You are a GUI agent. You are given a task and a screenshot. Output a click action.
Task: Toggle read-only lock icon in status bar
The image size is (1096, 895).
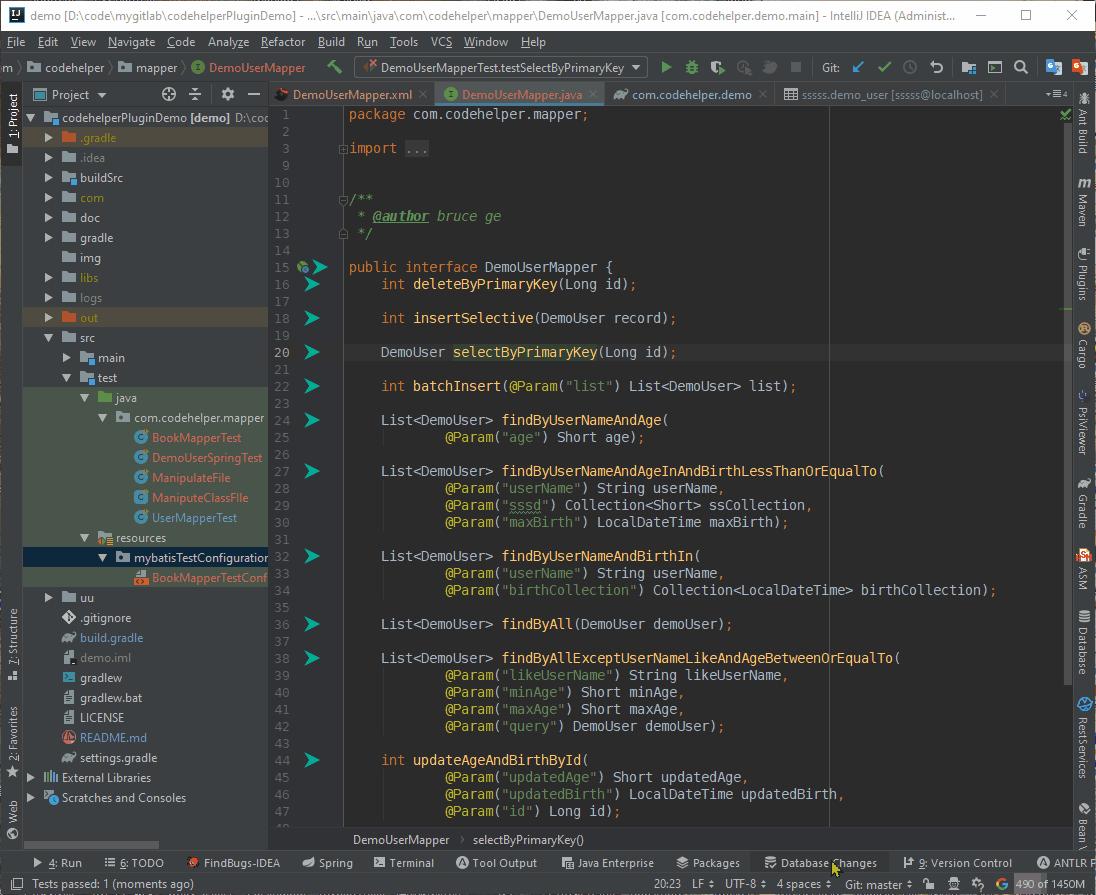tap(929, 884)
